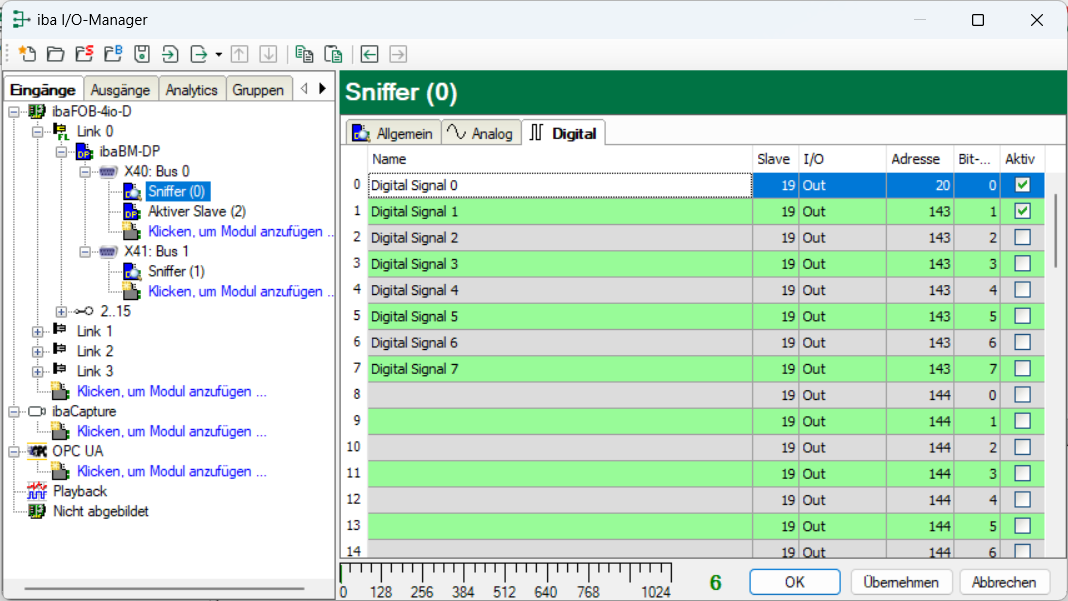Click add-module link under OPC UA
The width and height of the screenshot is (1068, 601).
(x=172, y=472)
